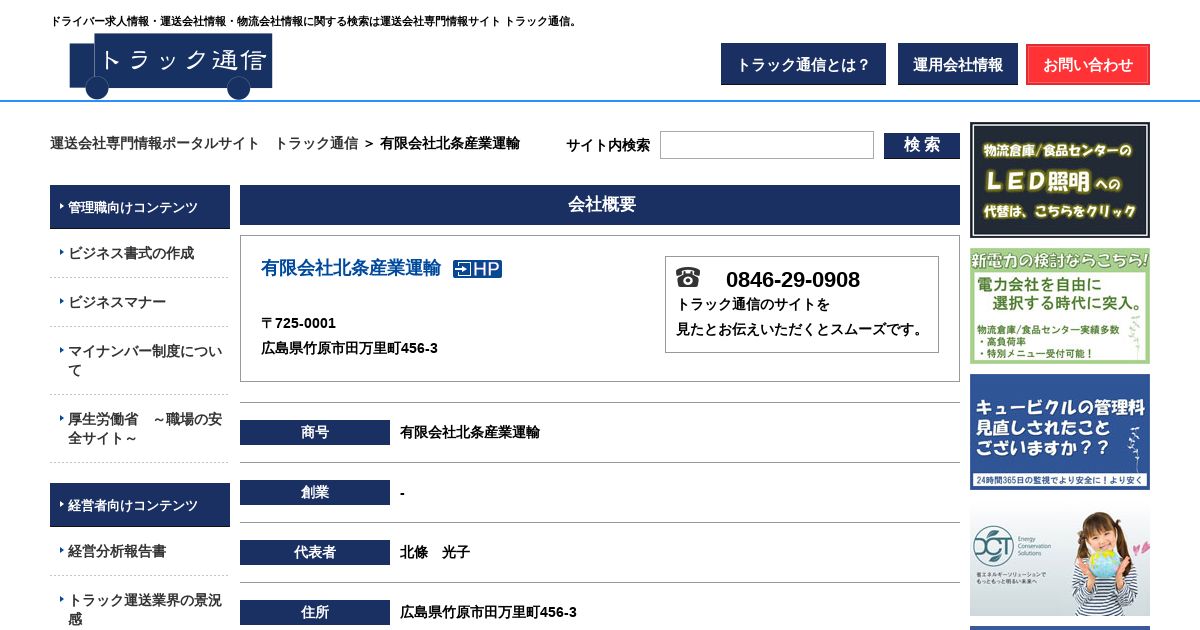This screenshot has width=1200, height=630.
Task: Click the red お問い合わせ button
Action: pyautogui.click(x=1088, y=64)
